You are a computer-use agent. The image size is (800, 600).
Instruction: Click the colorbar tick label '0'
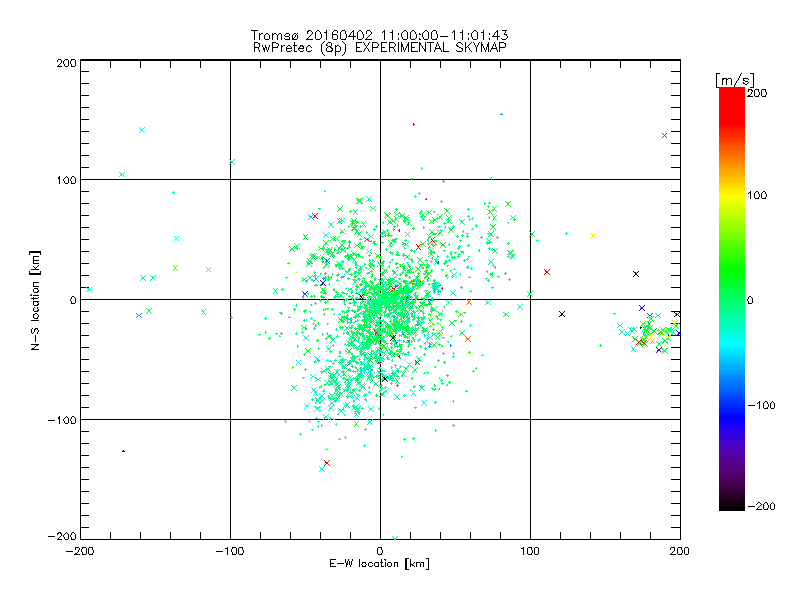750,300
